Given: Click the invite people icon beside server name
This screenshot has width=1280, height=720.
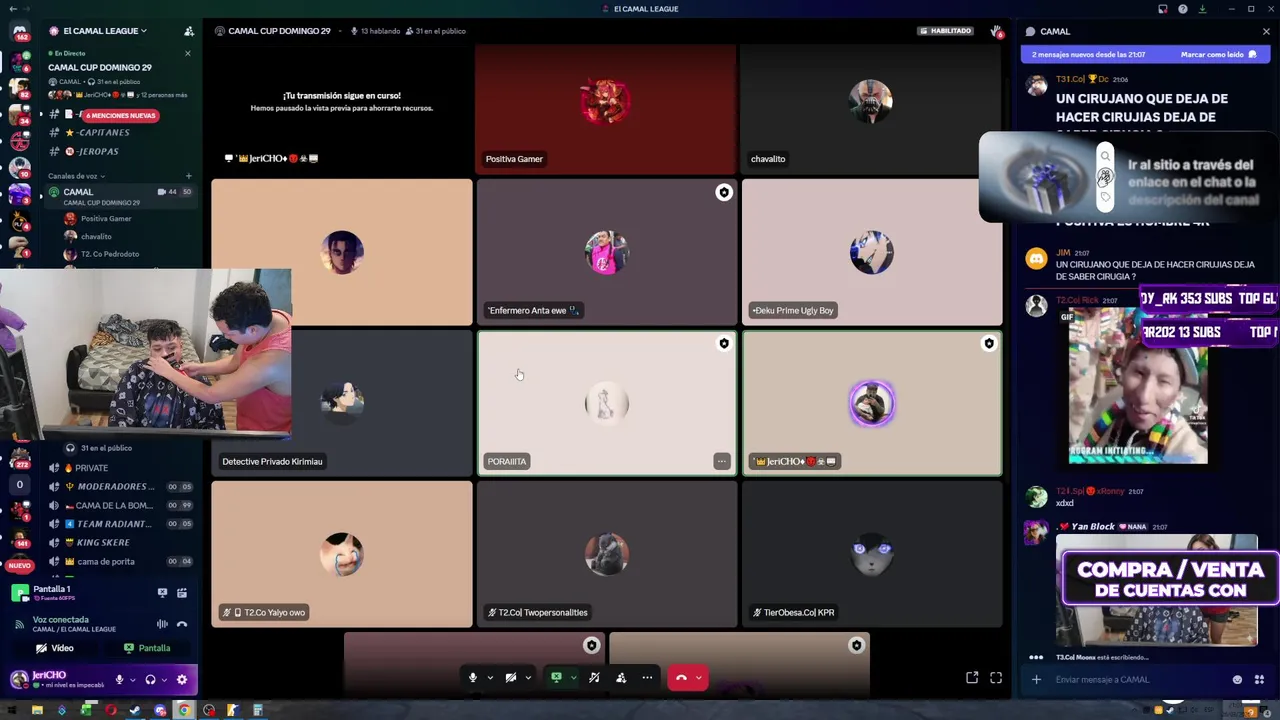Looking at the screenshot, I should 189,31.
